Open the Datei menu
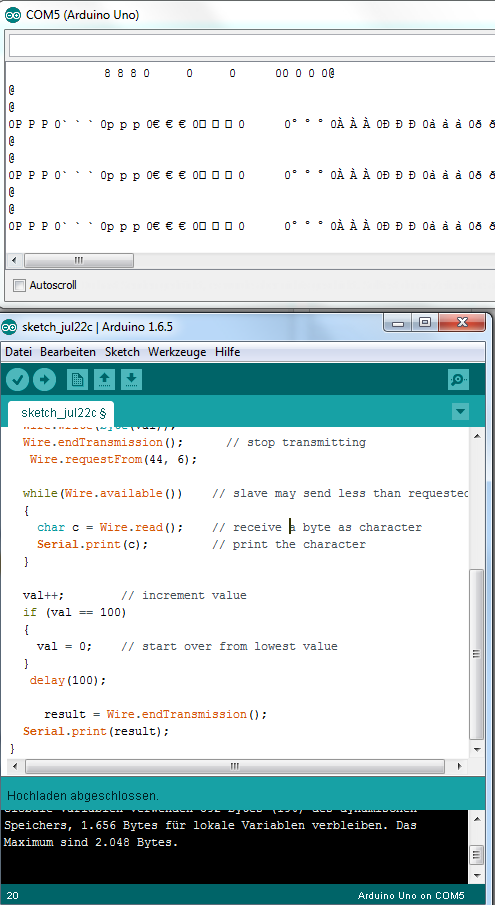The height and width of the screenshot is (905, 495). click(18, 351)
